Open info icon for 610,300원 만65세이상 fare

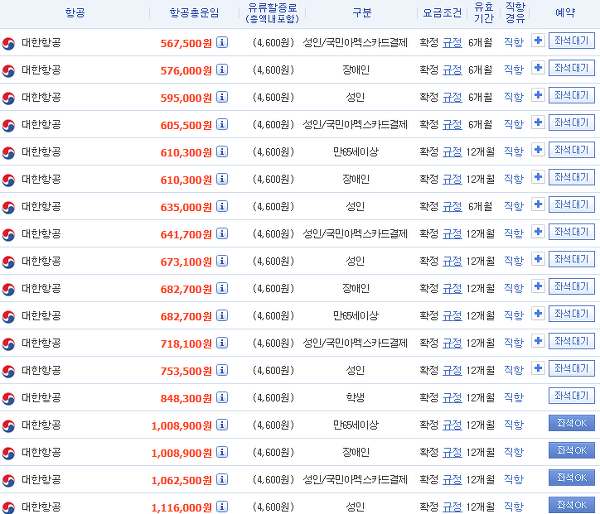222,152
